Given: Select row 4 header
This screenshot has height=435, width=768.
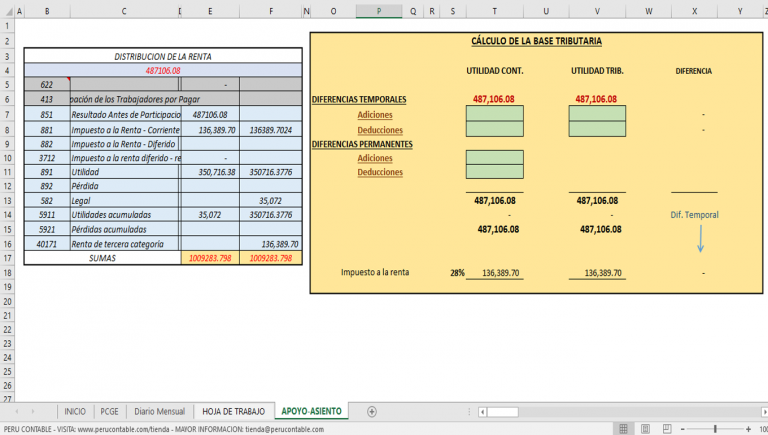Looking at the screenshot, I should 7,71.
